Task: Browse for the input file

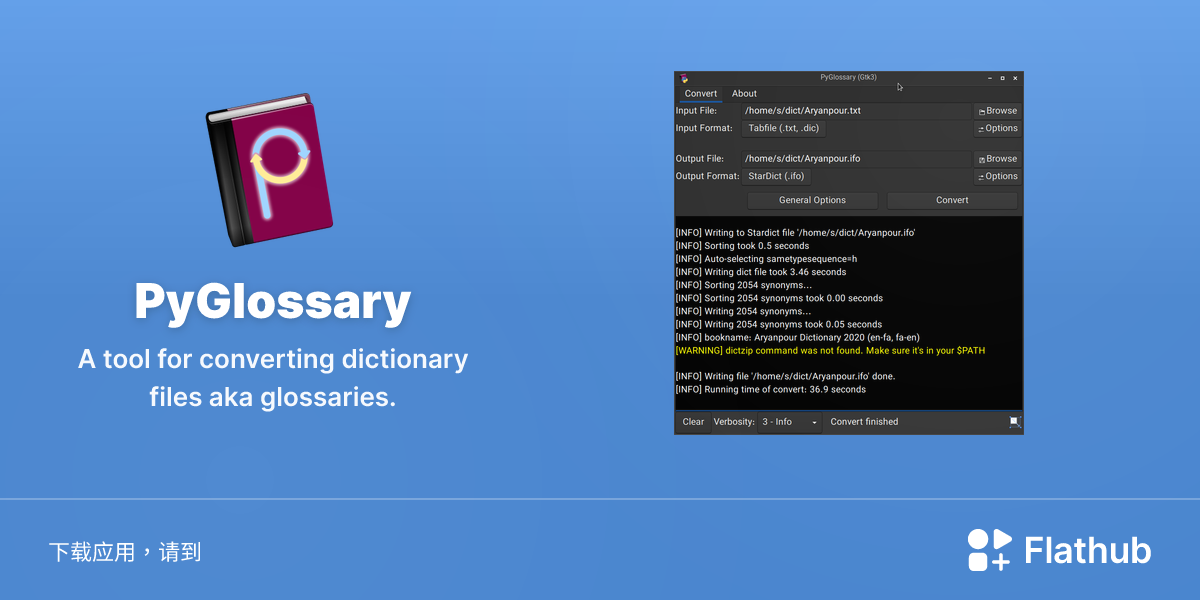Action: [998, 111]
